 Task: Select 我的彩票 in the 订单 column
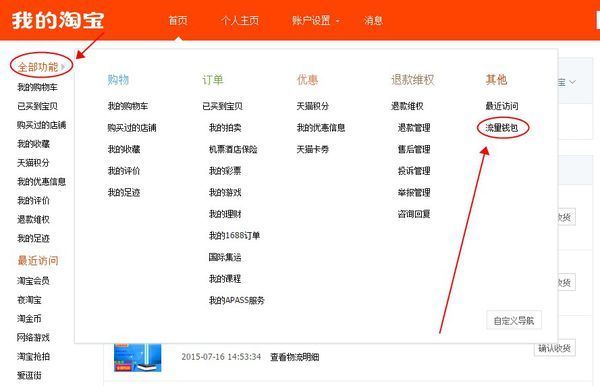225,171
